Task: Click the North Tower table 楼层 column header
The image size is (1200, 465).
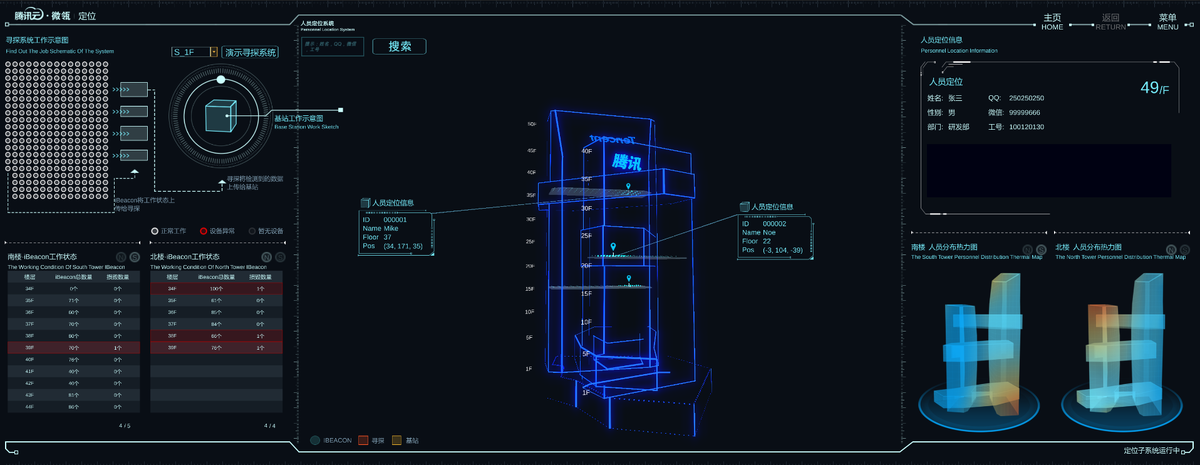Action: 172,277
